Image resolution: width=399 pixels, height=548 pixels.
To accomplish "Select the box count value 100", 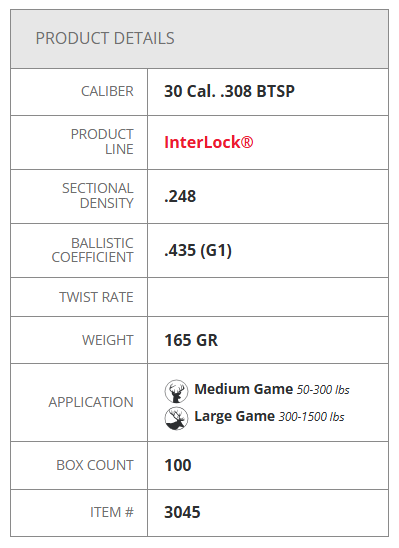I will (x=178, y=465).
